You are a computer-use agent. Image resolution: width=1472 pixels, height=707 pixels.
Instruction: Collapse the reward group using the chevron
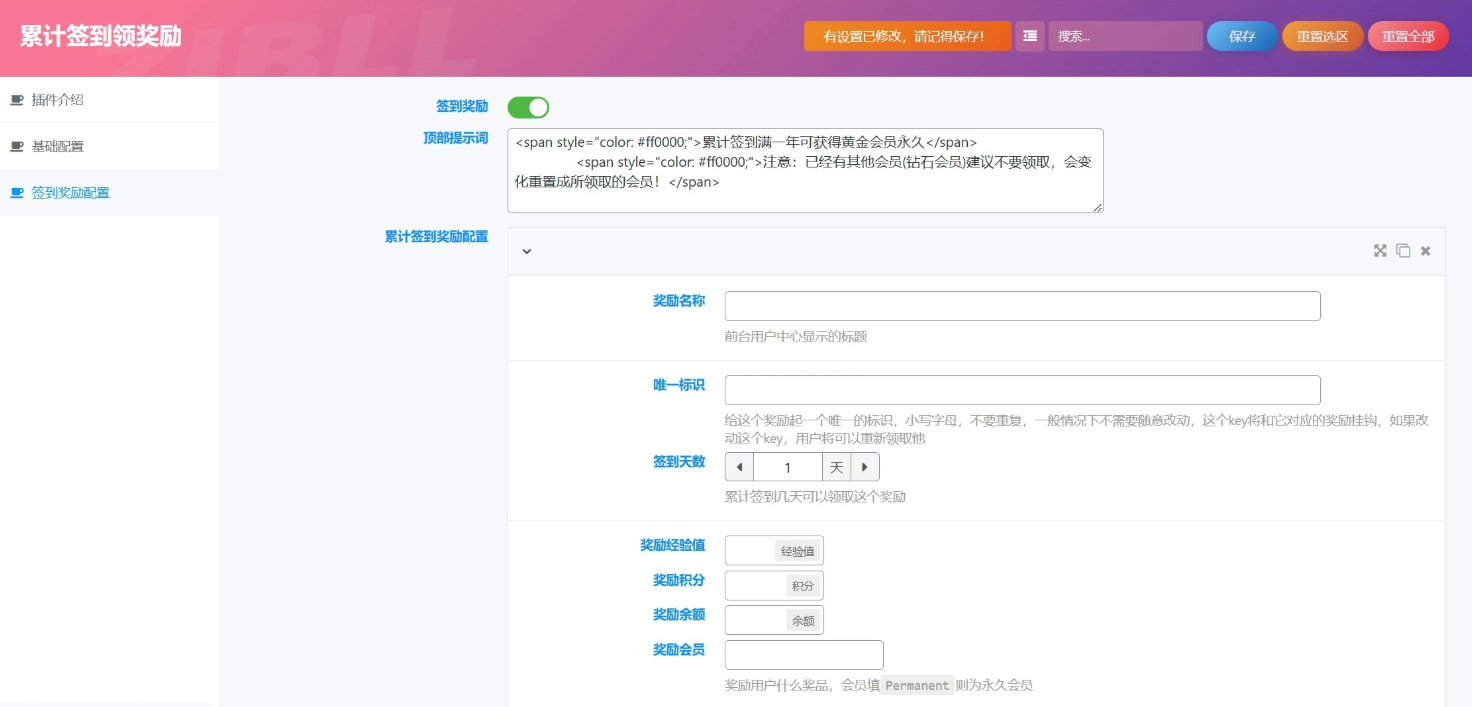pos(527,252)
